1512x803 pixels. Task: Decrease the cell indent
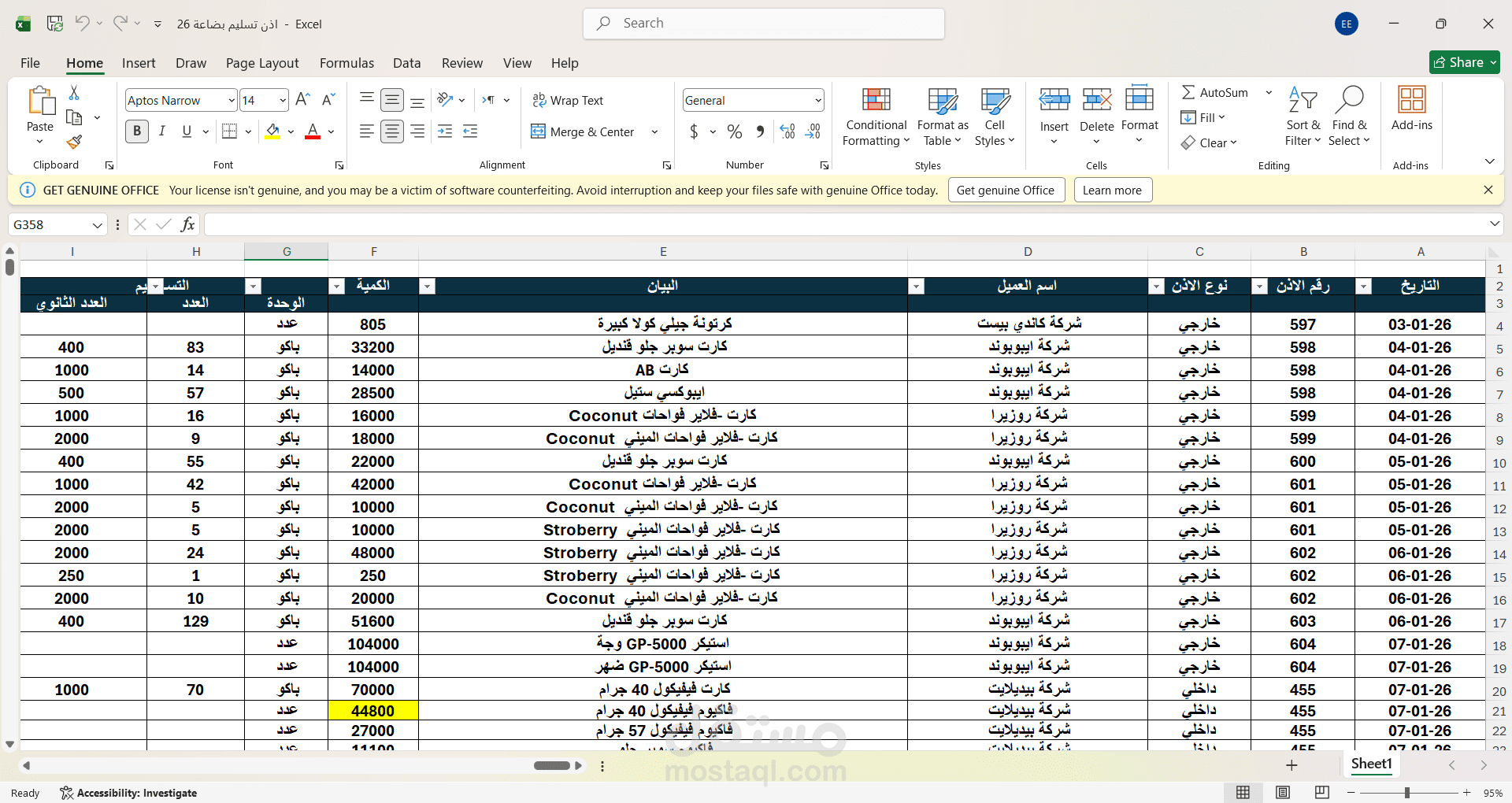point(445,131)
